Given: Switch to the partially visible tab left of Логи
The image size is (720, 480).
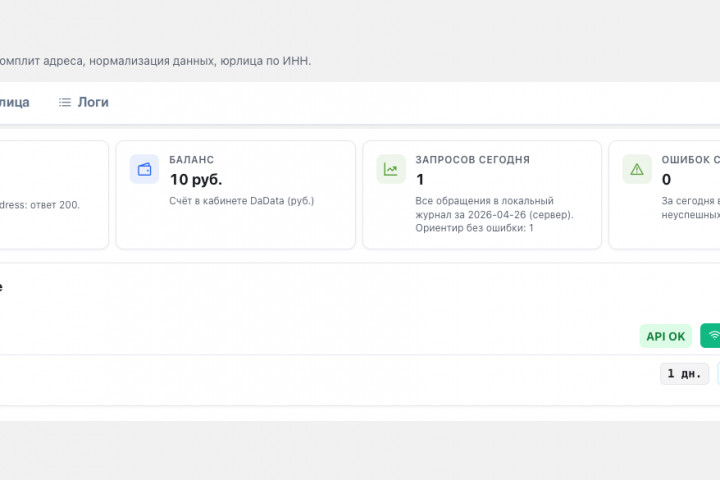Looking at the screenshot, I should (14, 102).
